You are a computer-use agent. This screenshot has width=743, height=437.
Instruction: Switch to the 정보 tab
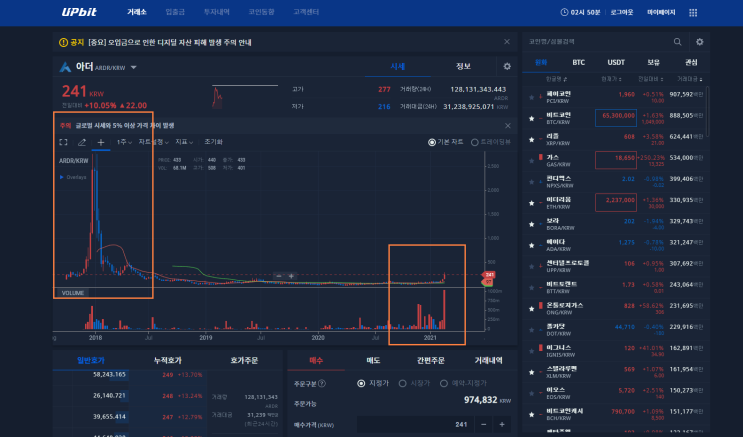pyautogui.click(x=463, y=66)
